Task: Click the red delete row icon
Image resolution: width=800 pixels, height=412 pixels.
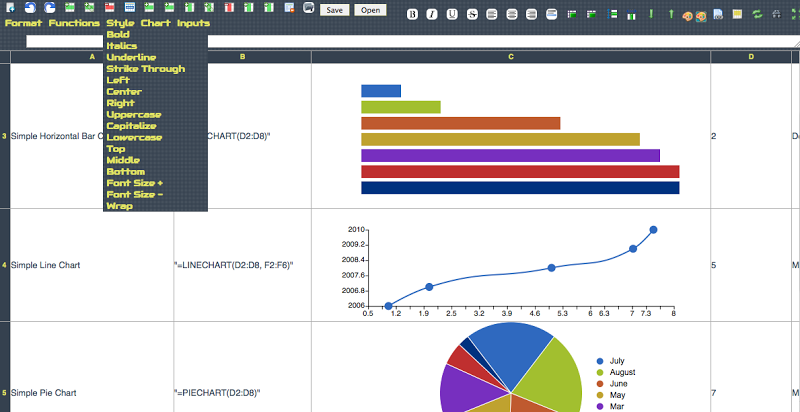Action: pos(109,8)
